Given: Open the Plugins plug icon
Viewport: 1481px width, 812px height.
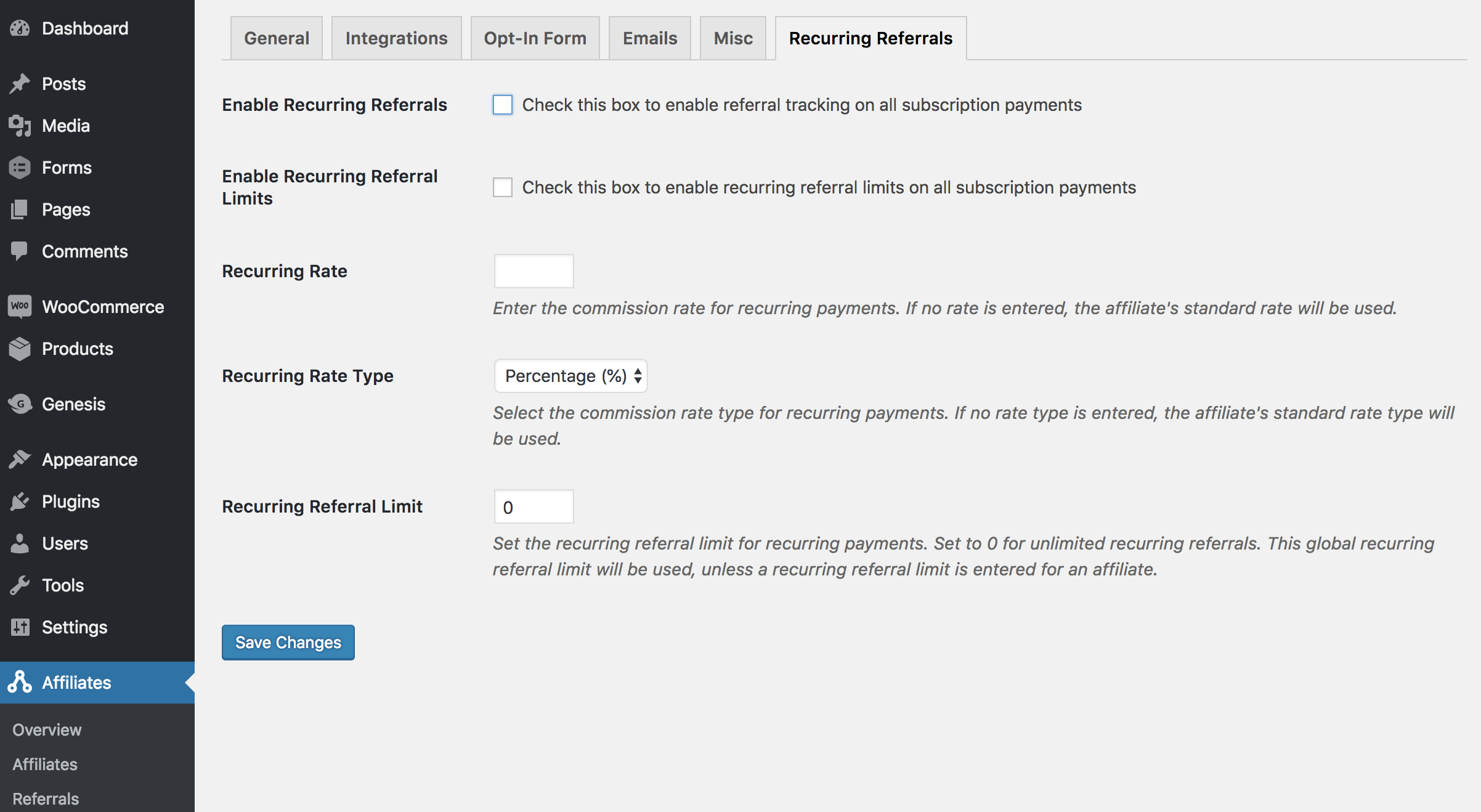Looking at the screenshot, I should pyautogui.click(x=20, y=501).
